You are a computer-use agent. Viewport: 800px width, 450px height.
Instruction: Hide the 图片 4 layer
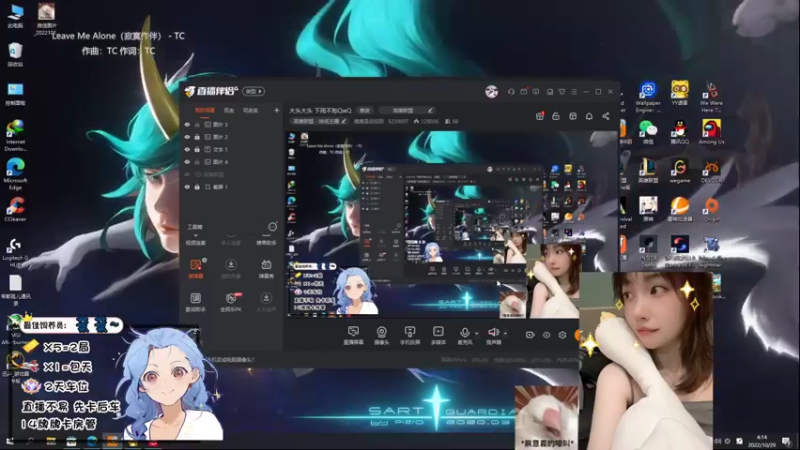tap(187, 162)
